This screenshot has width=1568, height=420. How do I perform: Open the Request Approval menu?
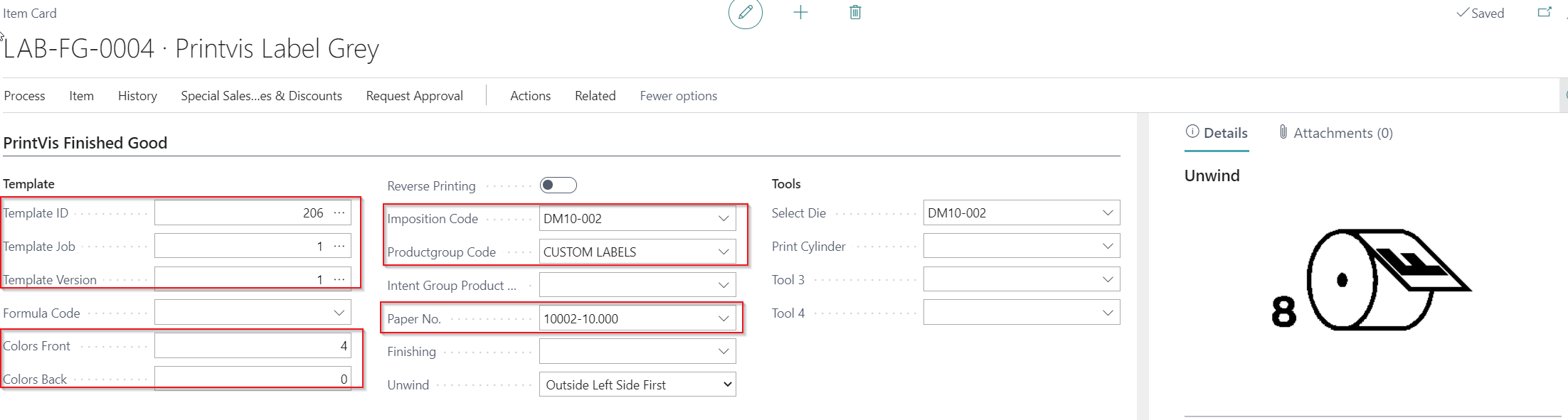tap(414, 96)
